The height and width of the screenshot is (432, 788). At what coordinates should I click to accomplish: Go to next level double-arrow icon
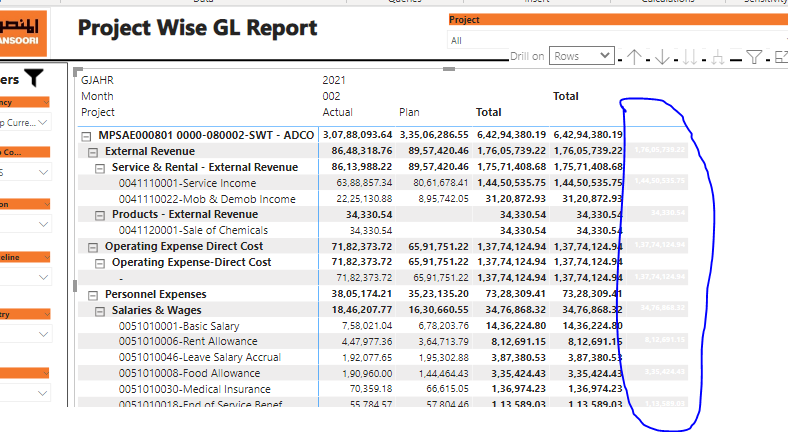690,57
